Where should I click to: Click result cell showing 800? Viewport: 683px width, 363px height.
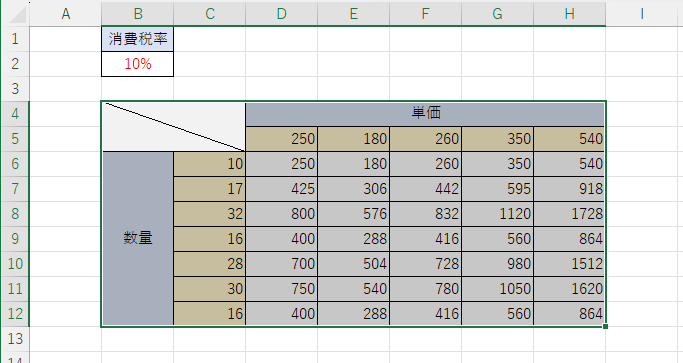pos(282,214)
